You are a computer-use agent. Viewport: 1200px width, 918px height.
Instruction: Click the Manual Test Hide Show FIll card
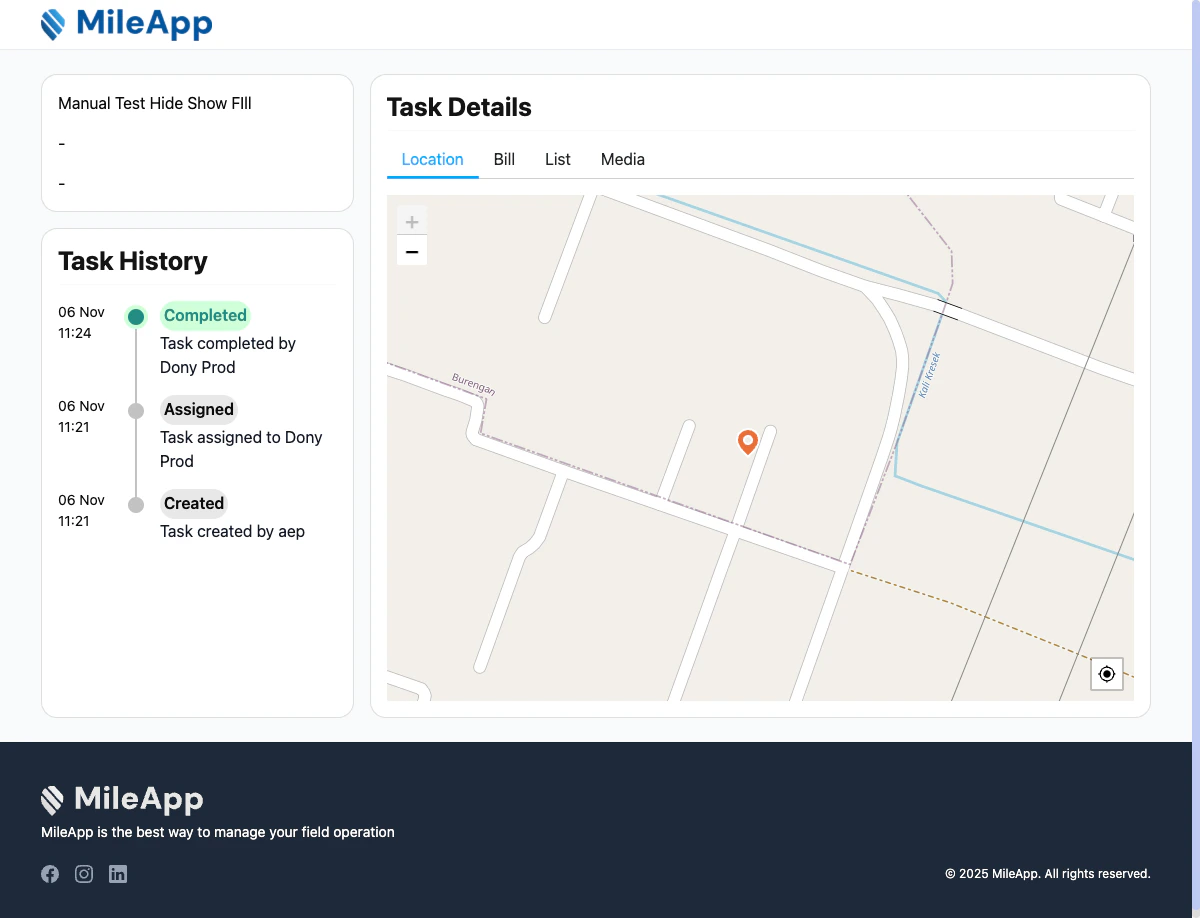[x=196, y=142]
